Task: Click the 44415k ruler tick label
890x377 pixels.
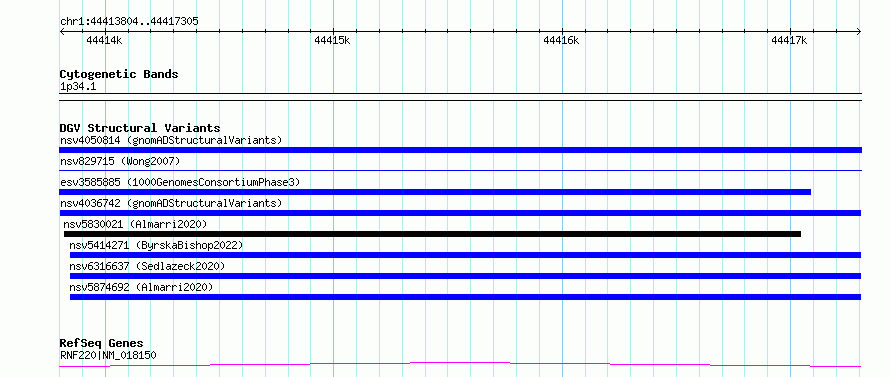Action: 332,40
